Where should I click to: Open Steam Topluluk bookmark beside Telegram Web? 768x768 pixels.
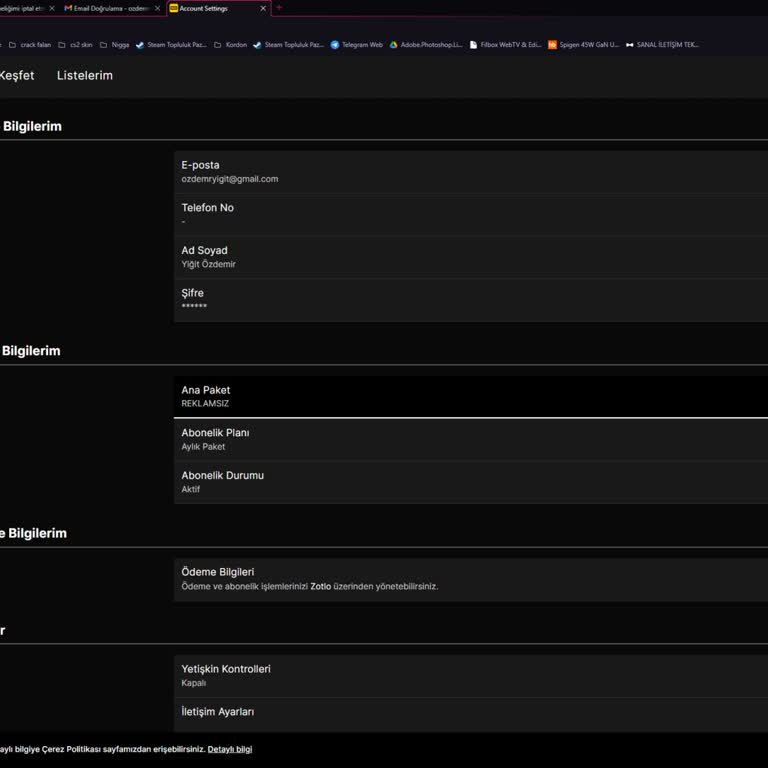coord(288,45)
